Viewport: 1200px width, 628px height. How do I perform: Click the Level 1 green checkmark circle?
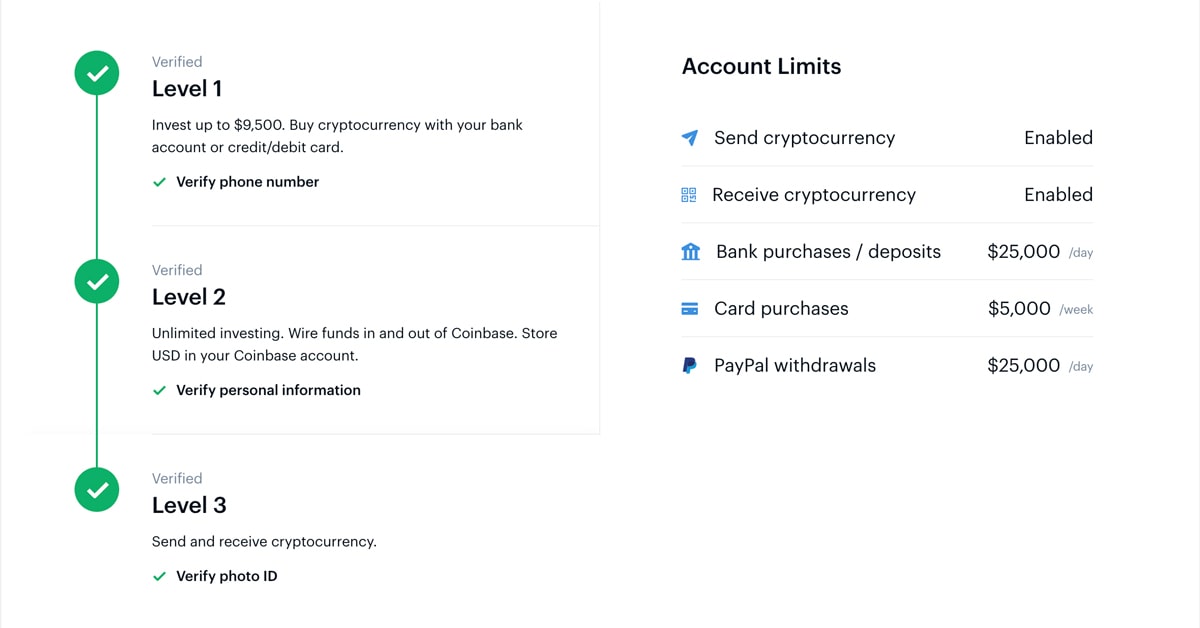tap(96, 72)
